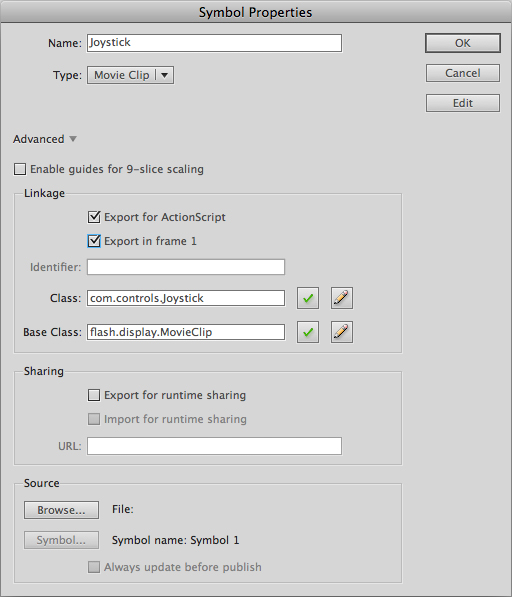The image size is (512, 597).
Task: Edit the Base Class with pencil icon
Action: tap(342, 332)
